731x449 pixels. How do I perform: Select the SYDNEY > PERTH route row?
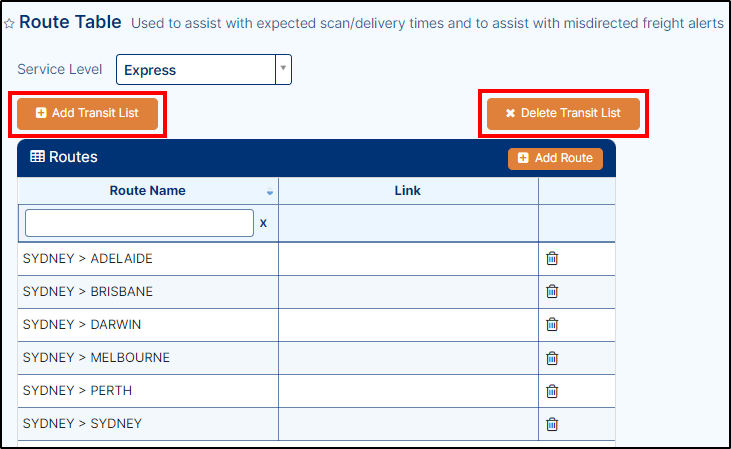tap(316, 391)
